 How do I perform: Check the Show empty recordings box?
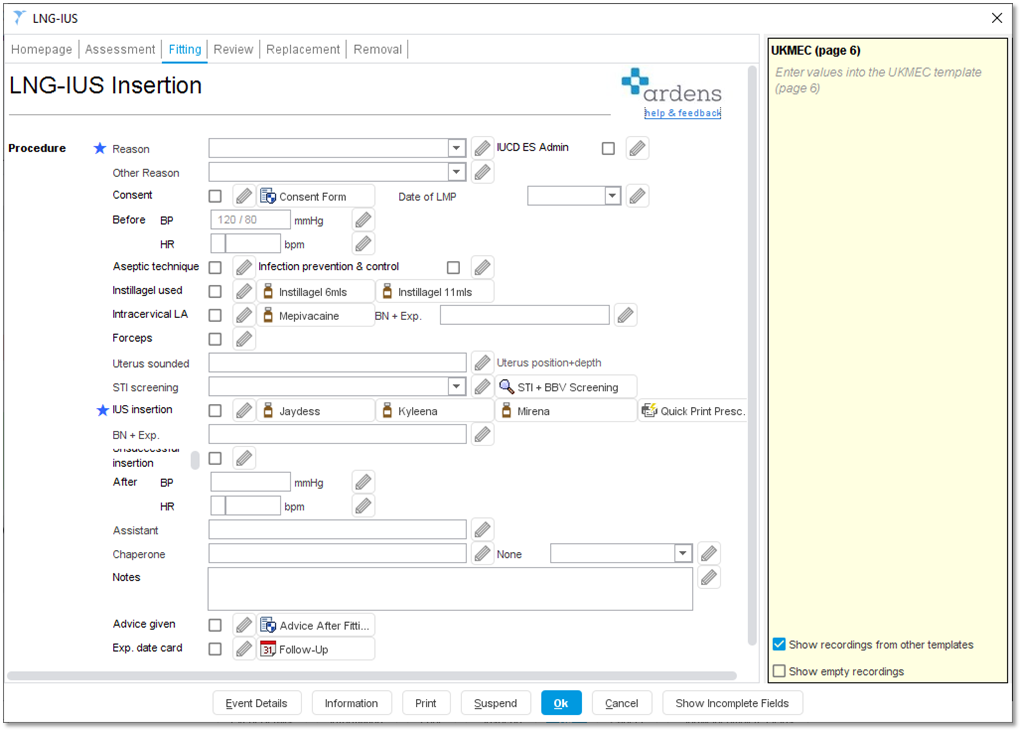(x=779, y=671)
